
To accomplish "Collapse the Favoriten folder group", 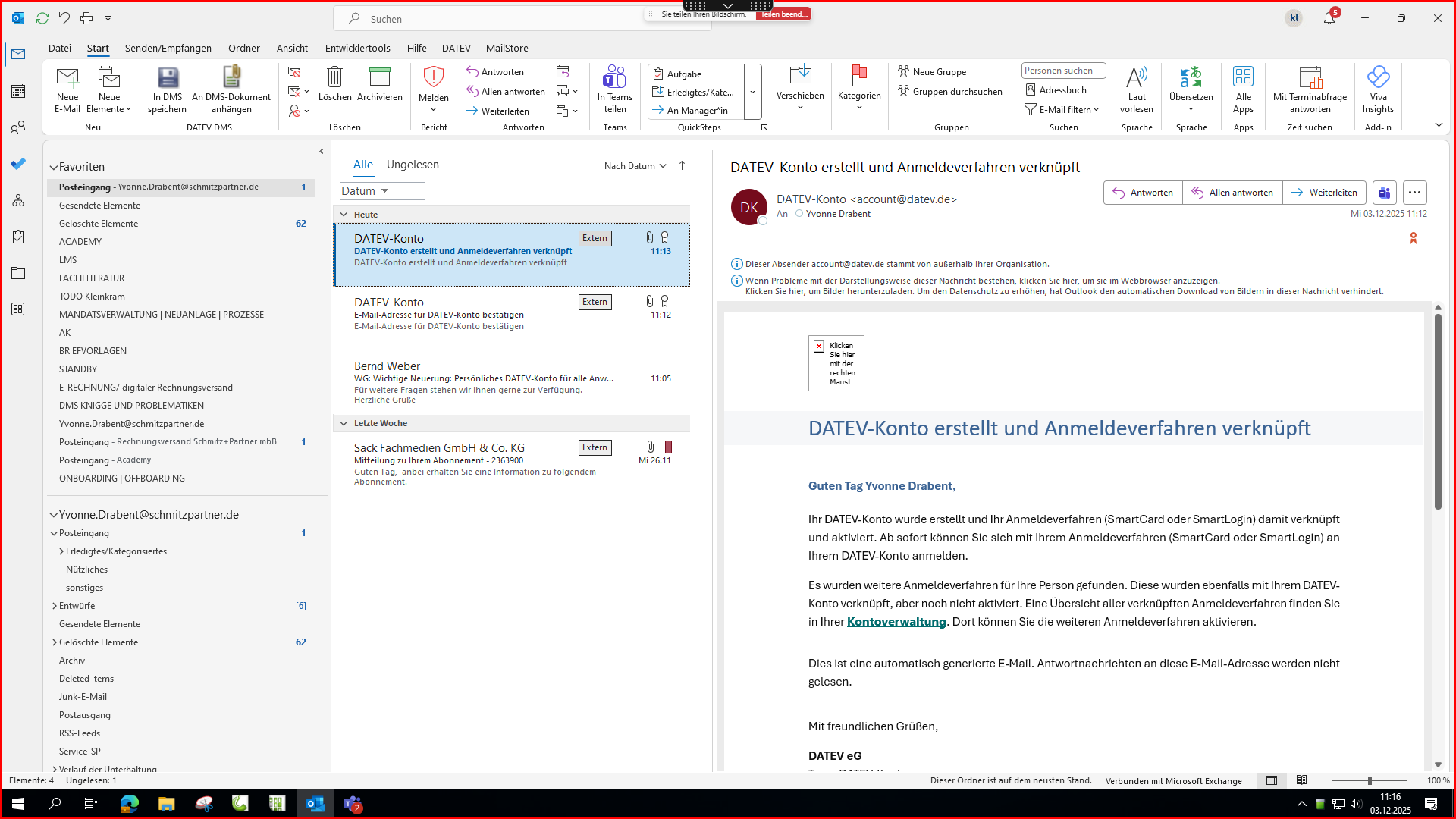I will [x=54, y=167].
